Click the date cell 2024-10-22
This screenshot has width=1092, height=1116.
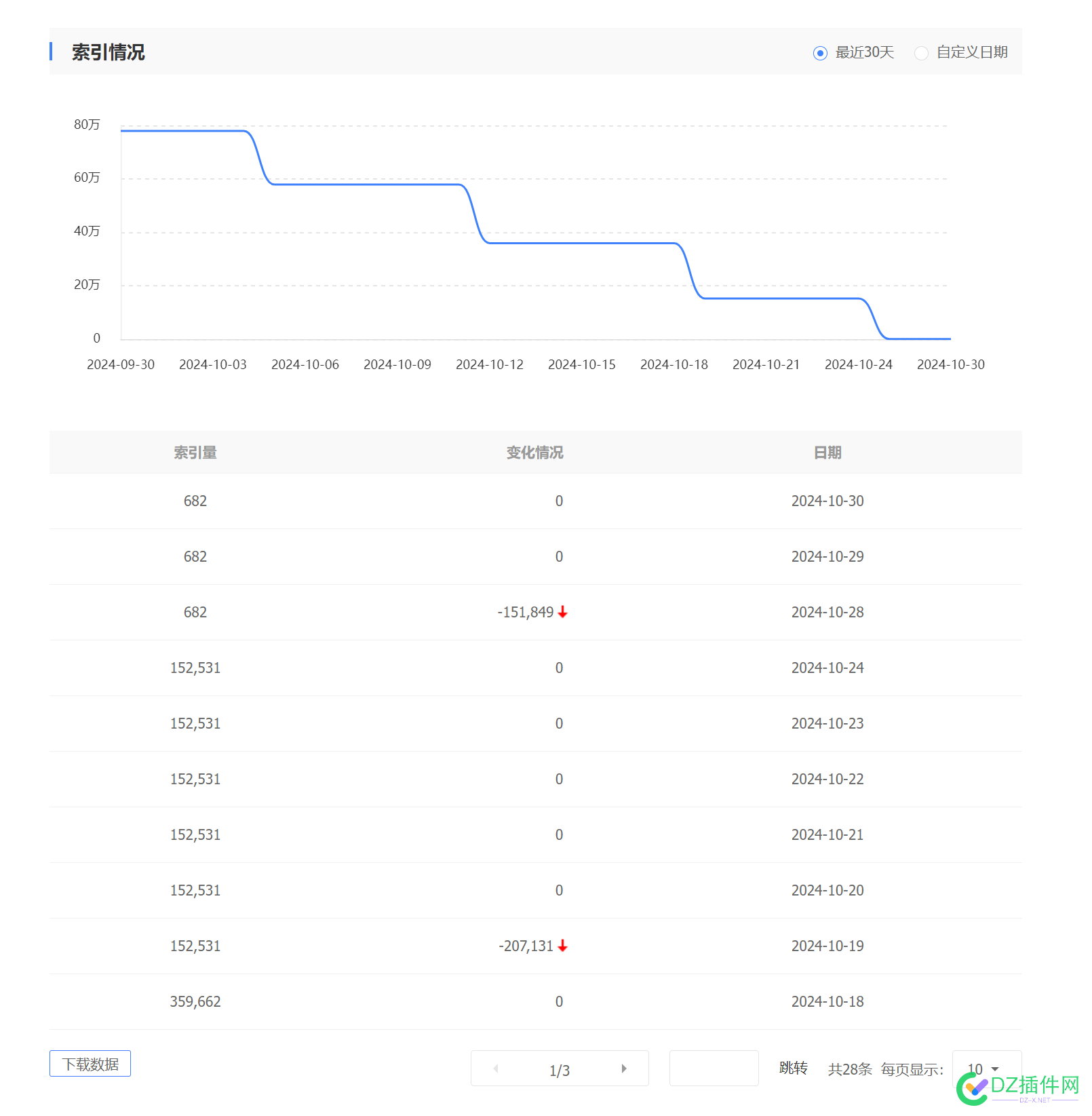(827, 779)
